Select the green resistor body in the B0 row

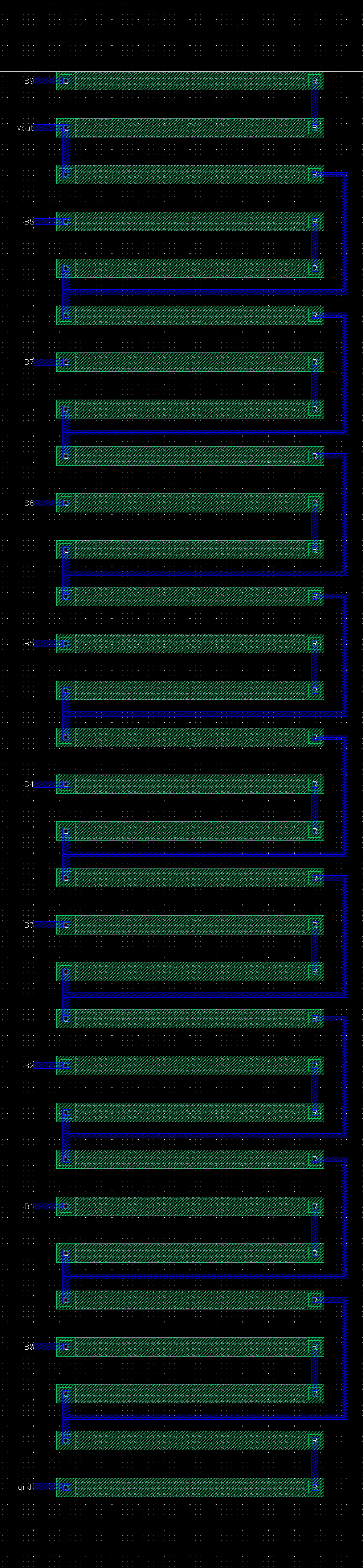(190, 1346)
